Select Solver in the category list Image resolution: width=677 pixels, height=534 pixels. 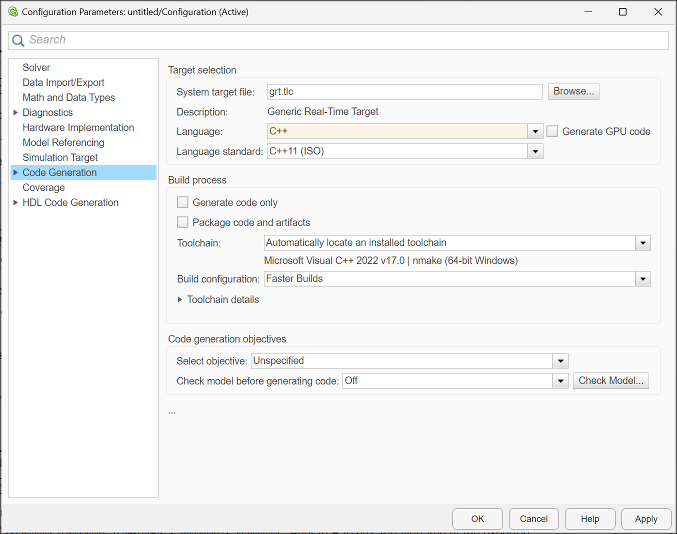pyautogui.click(x=36, y=68)
